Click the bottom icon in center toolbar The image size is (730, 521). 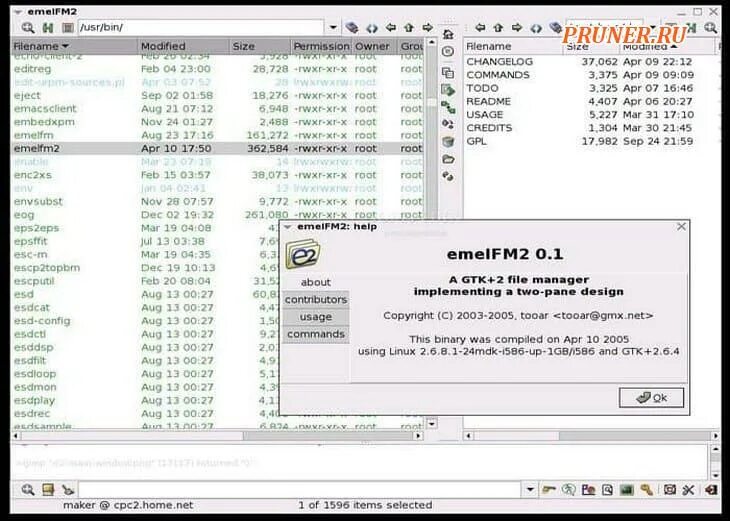pyautogui.click(x=448, y=176)
